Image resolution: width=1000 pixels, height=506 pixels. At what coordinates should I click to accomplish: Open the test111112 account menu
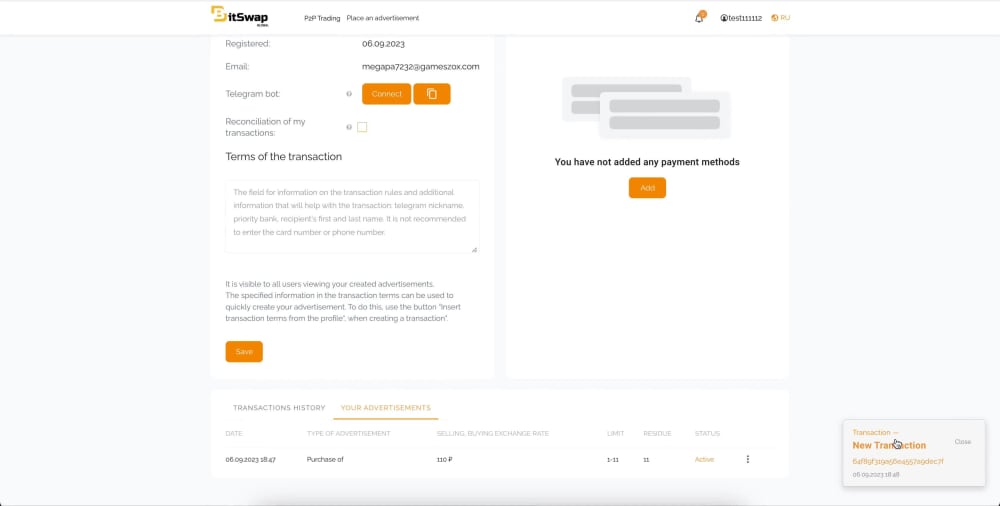pyautogui.click(x=745, y=18)
